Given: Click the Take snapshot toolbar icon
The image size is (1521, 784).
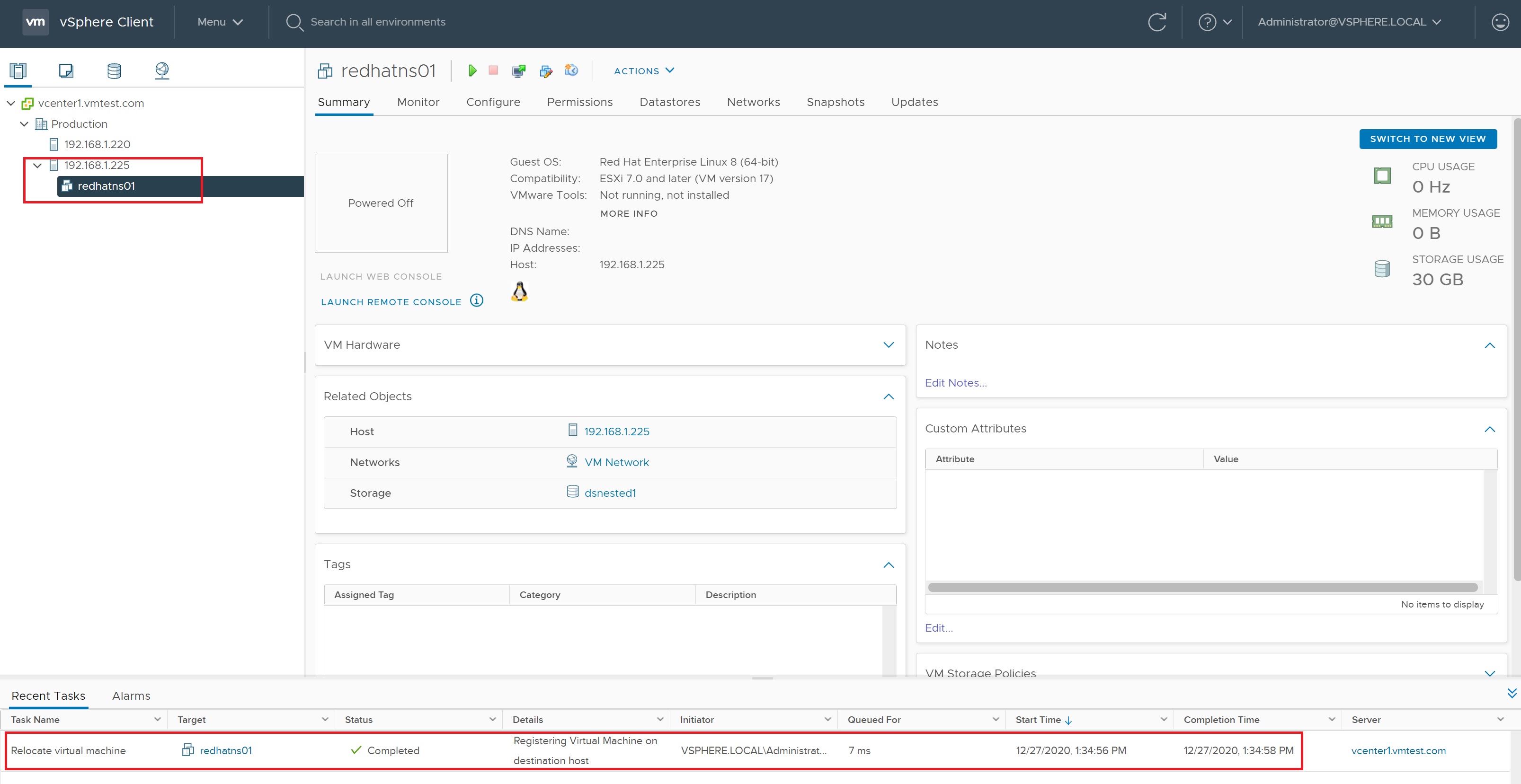Looking at the screenshot, I should pos(571,70).
